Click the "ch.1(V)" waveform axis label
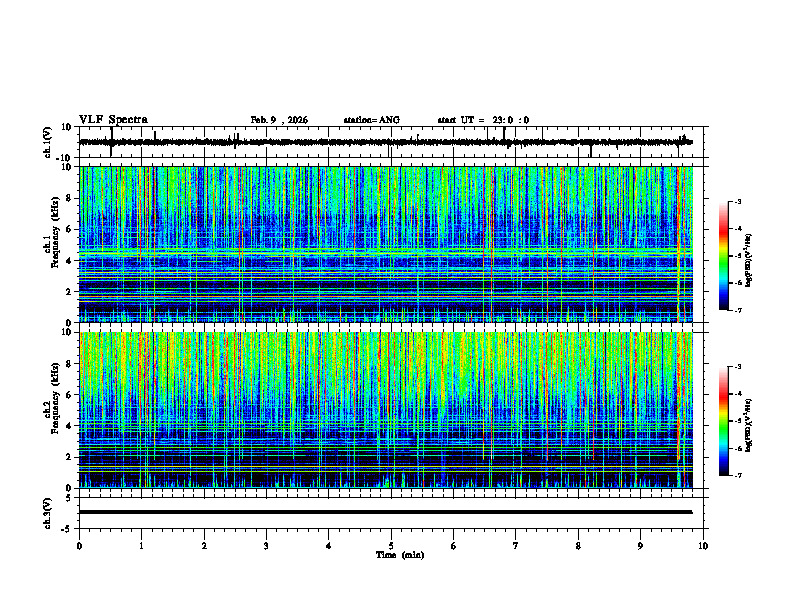Screen dimensions: 792x612 [x=47, y=142]
